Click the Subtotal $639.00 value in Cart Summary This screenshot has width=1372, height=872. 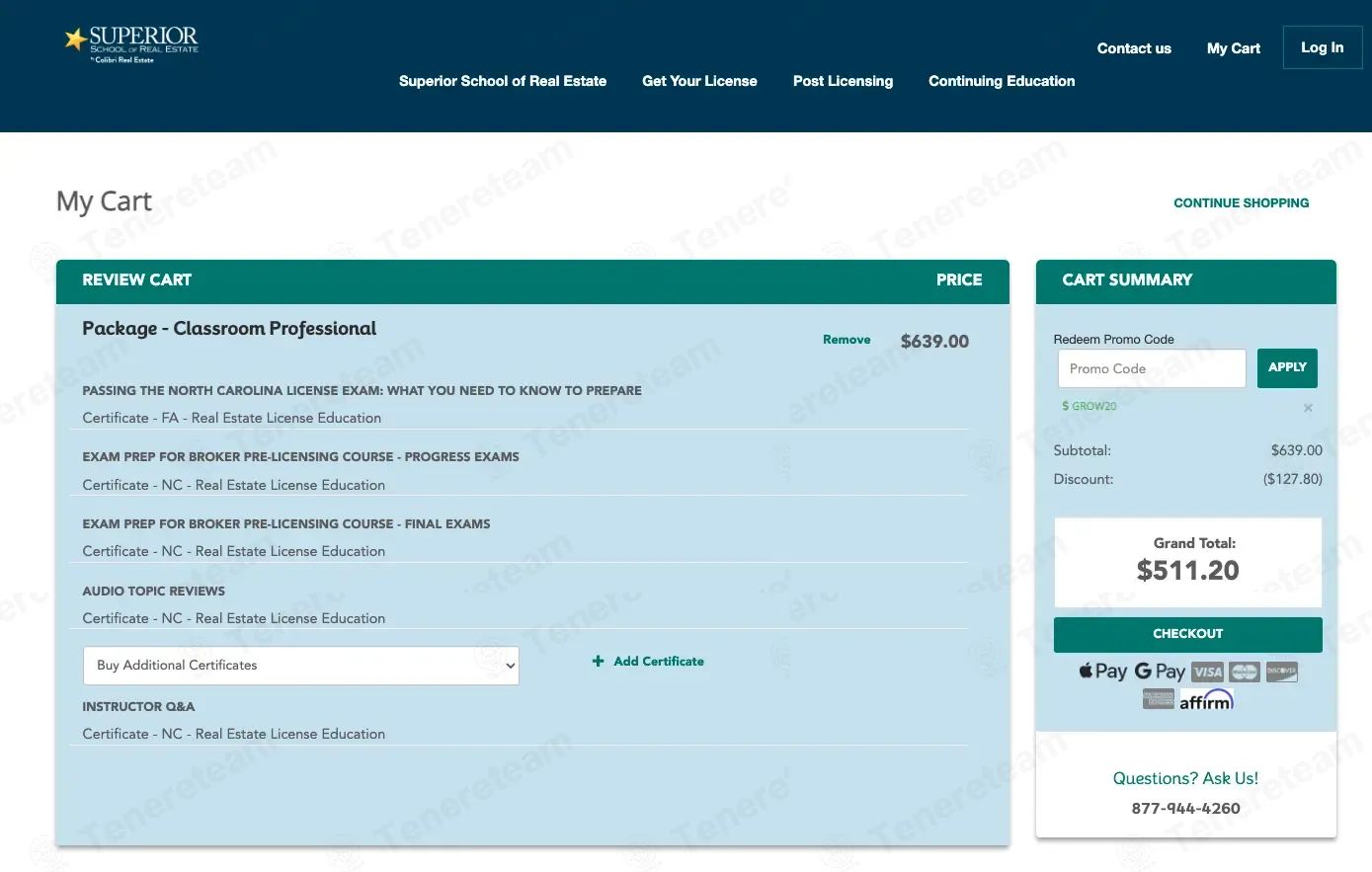pos(1296,450)
